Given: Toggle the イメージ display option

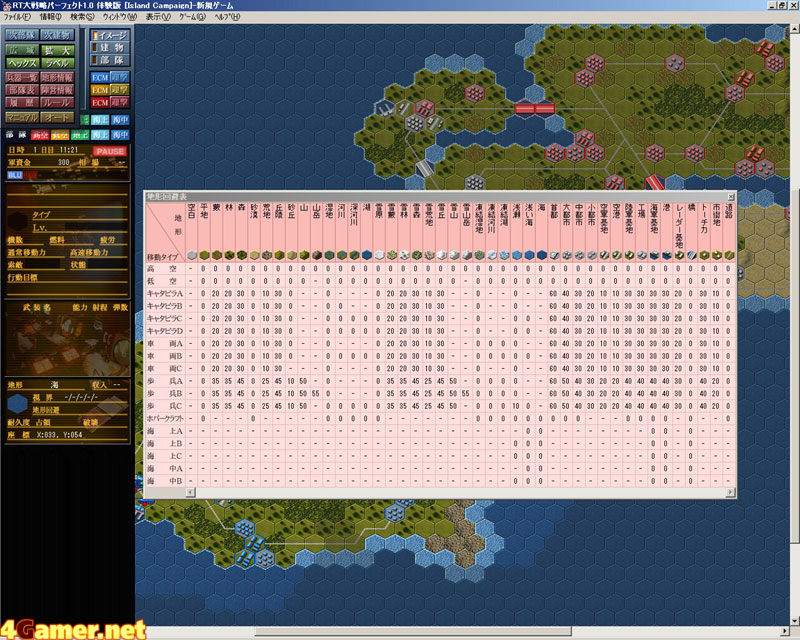Looking at the screenshot, I should 110,35.
